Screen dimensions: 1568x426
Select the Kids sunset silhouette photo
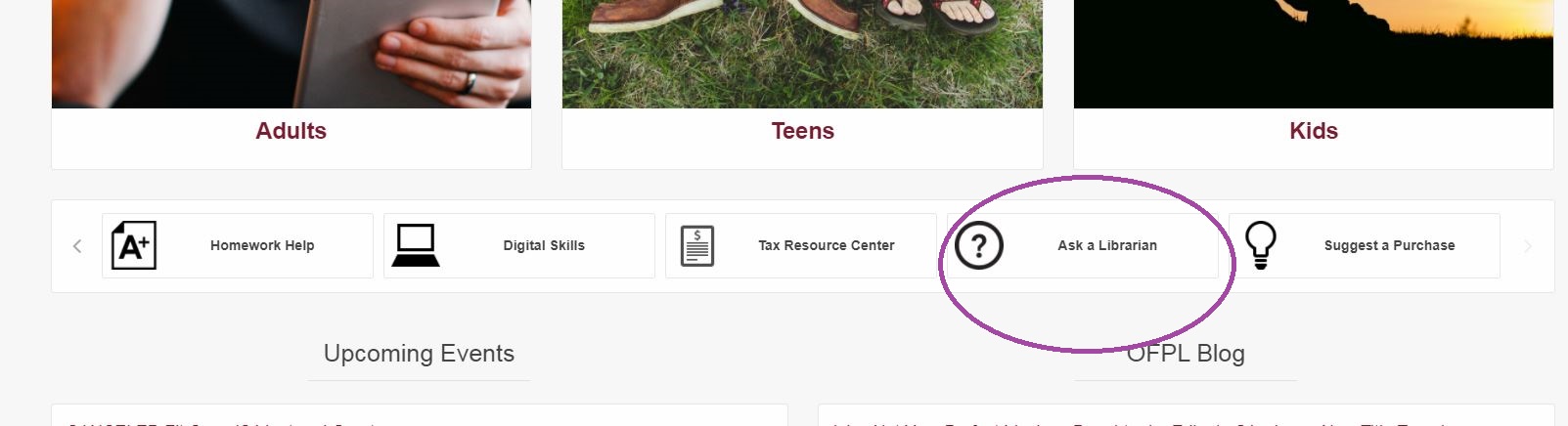(x=1313, y=54)
